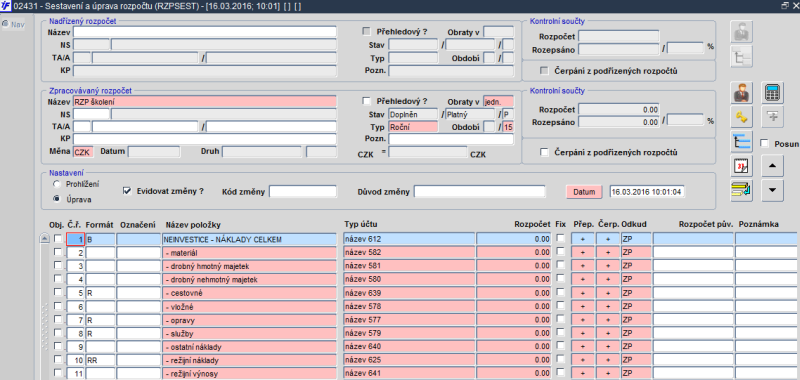
Task: Click Přep. plus button for materiál row
Action: (583, 252)
